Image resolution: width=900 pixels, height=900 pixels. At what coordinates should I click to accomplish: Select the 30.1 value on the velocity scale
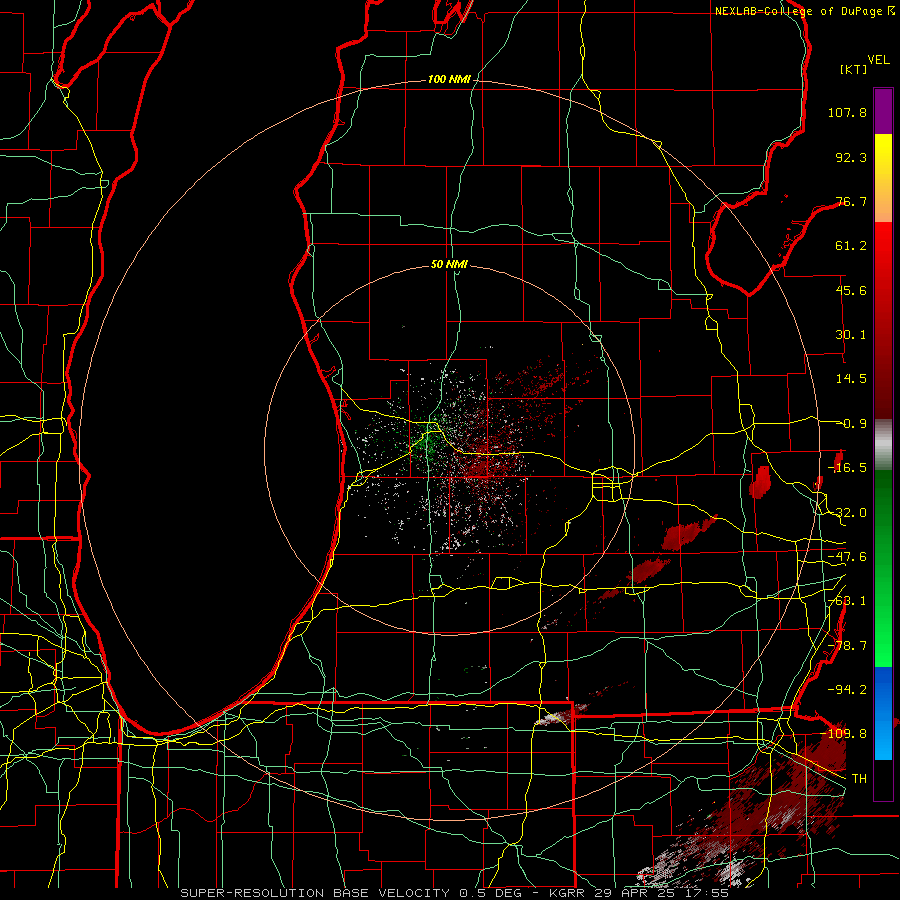(851, 335)
